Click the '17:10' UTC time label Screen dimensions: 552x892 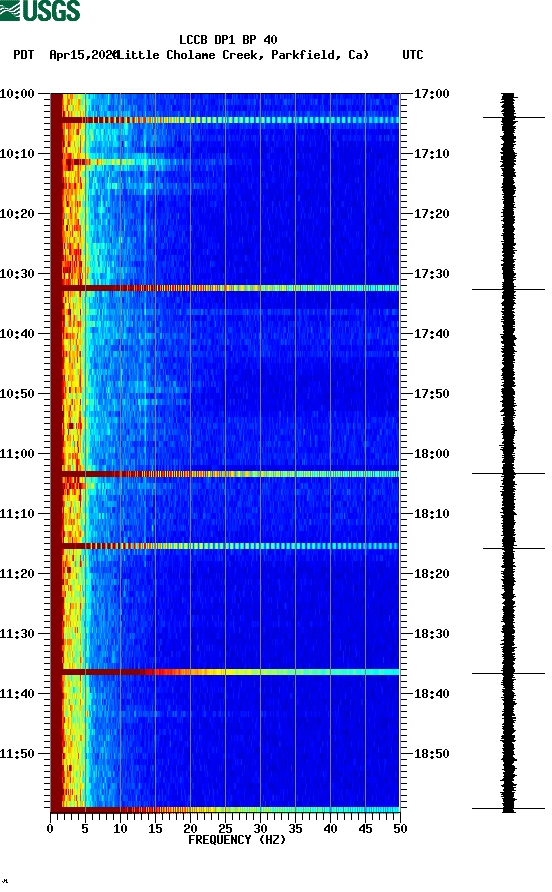coord(432,154)
